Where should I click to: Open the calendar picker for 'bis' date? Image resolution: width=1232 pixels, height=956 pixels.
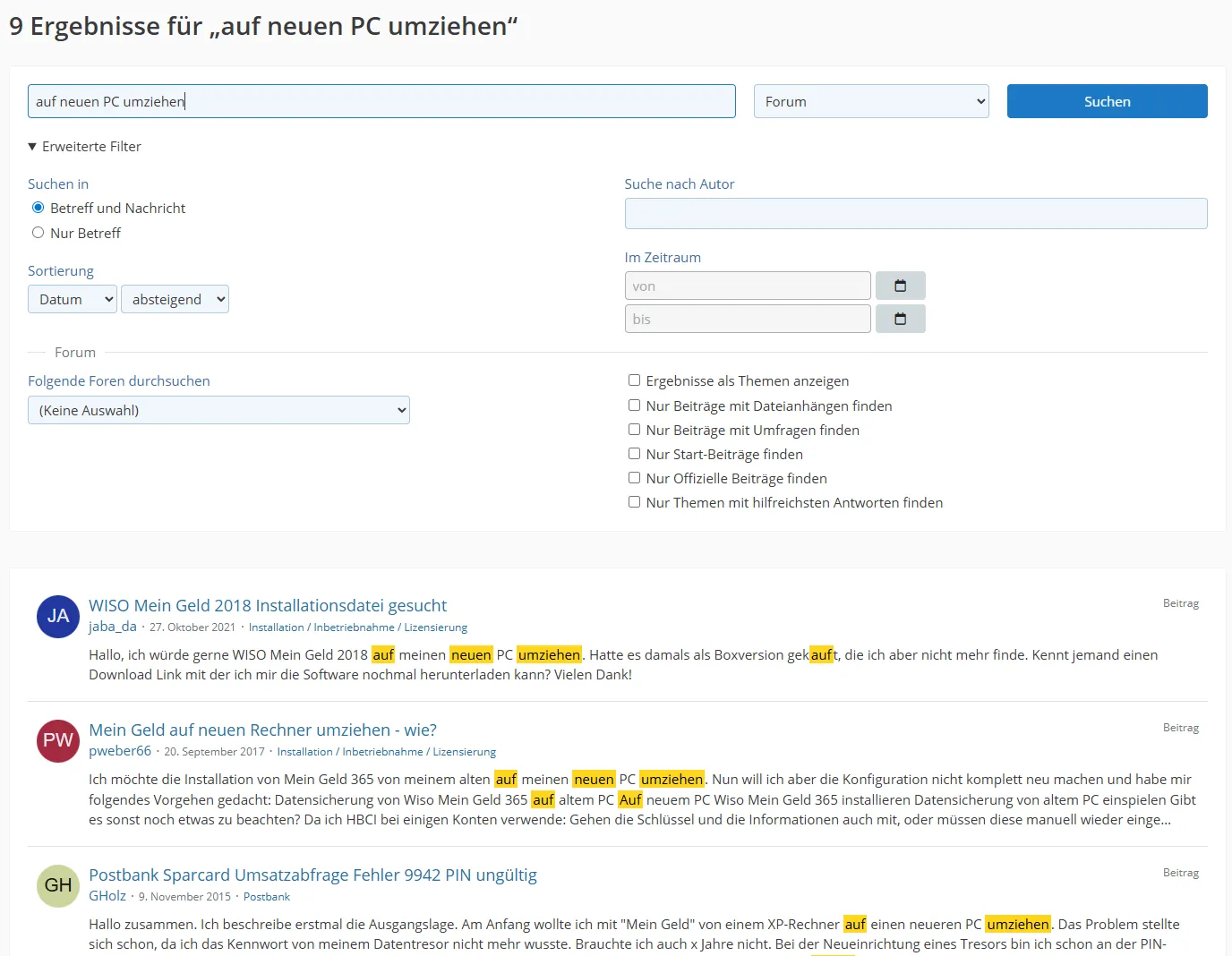tap(900, 319)
